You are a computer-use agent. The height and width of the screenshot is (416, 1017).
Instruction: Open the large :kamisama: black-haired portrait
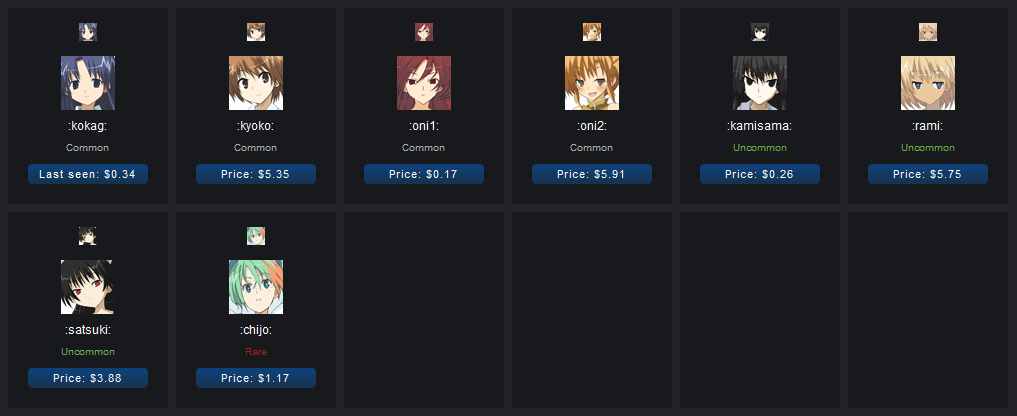click(760, 82)
